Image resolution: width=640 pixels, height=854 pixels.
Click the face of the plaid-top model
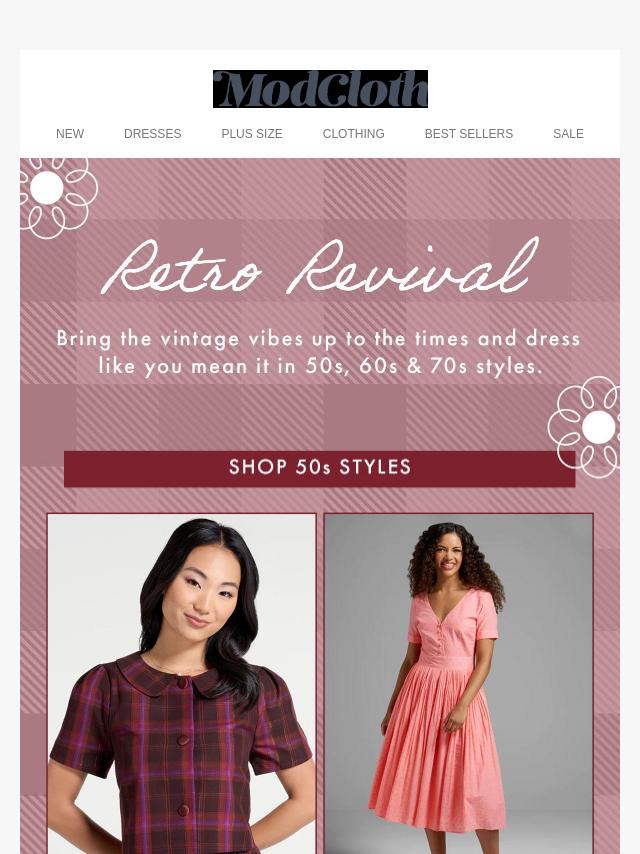click(x=200, y=596)
